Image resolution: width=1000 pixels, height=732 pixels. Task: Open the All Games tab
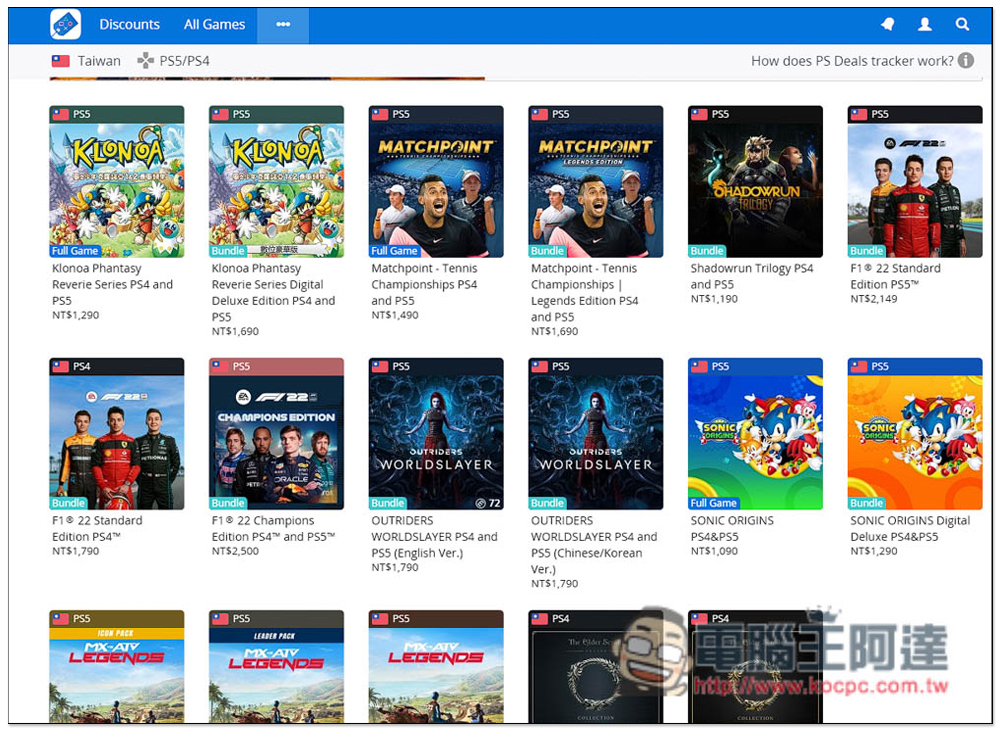pyautogui.click(x=214, y=25)
